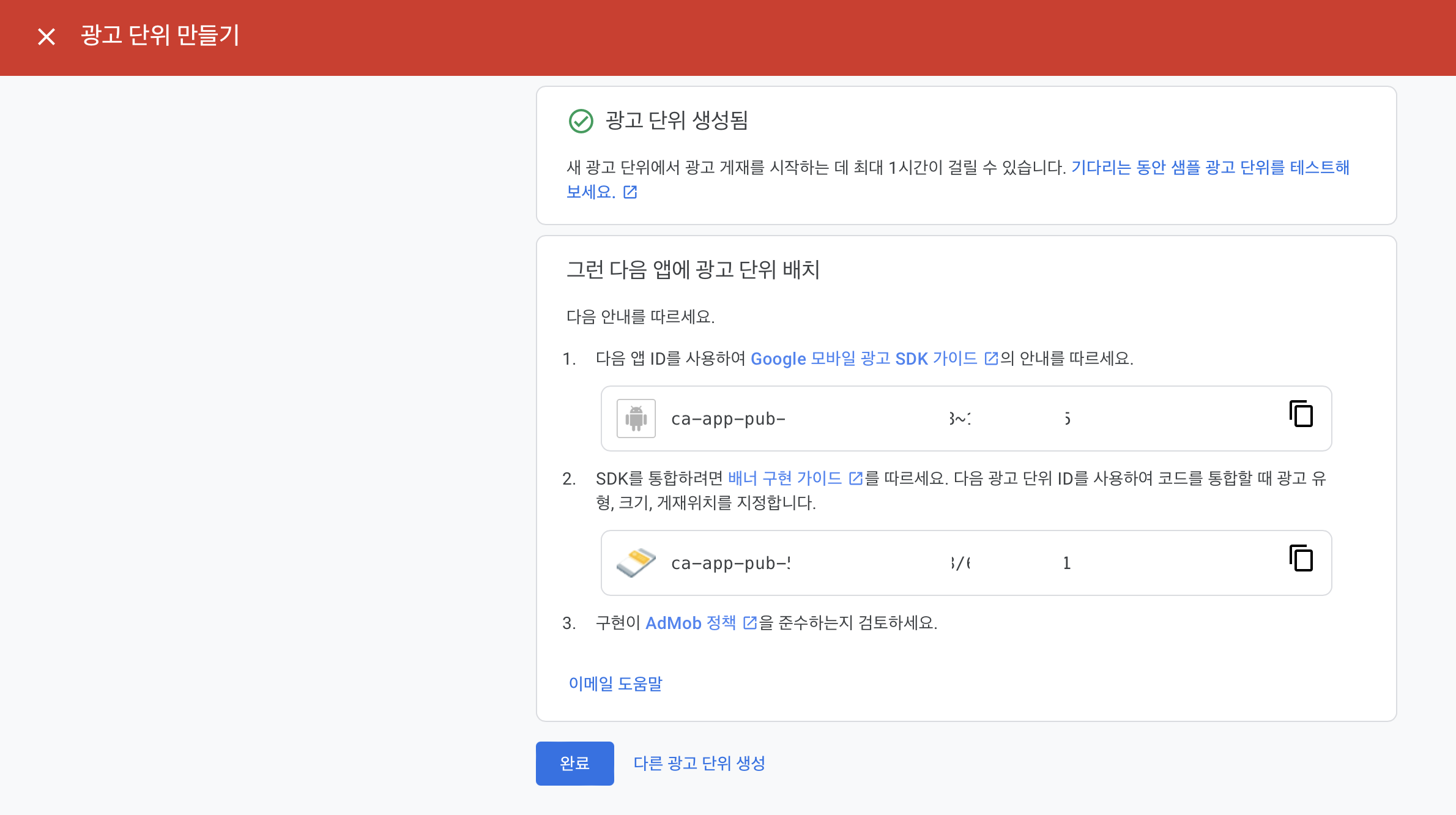Copy the banner ad unit ID
1456x815 pixels.
pos(1301,559)
